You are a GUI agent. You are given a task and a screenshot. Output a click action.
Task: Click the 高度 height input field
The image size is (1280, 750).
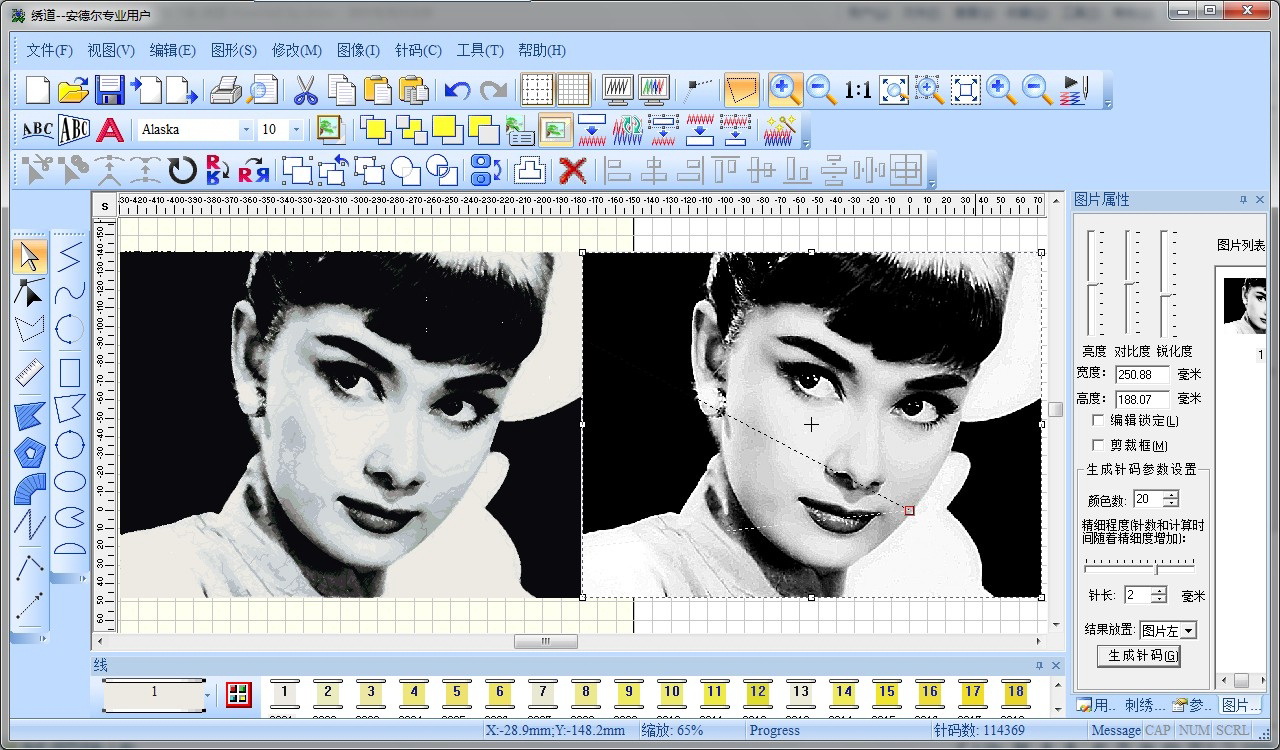click(x=1143, y=399)
